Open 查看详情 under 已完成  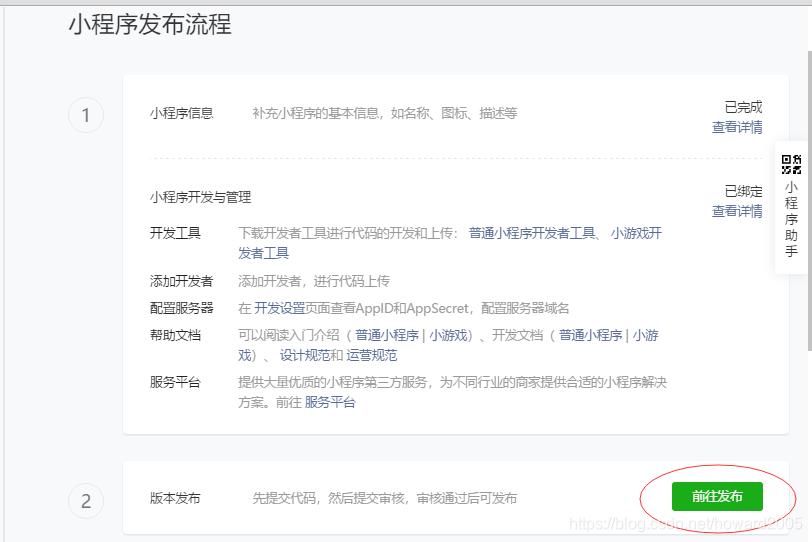tap(737, 127)
